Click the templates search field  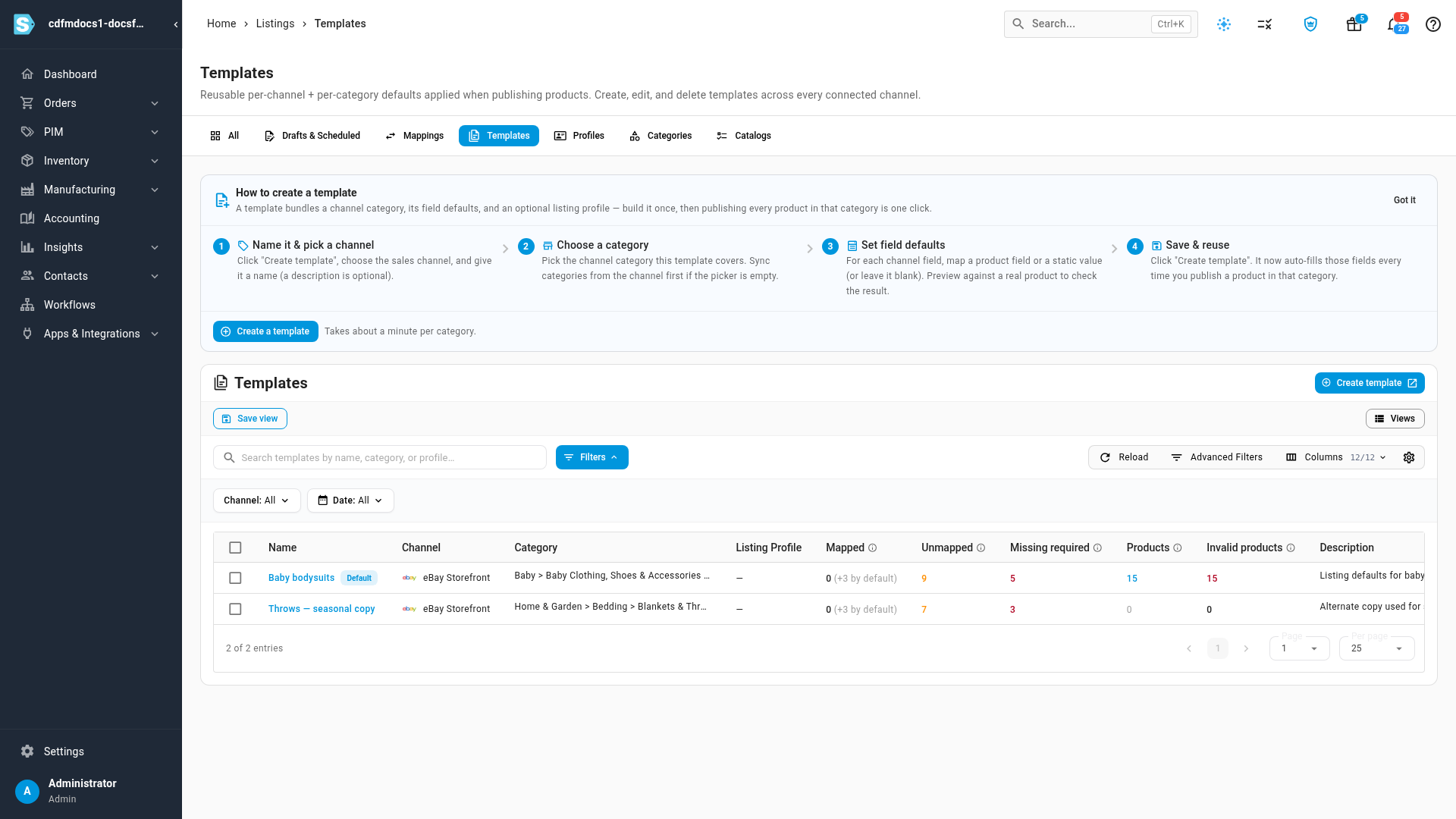(x=380, y=457)
